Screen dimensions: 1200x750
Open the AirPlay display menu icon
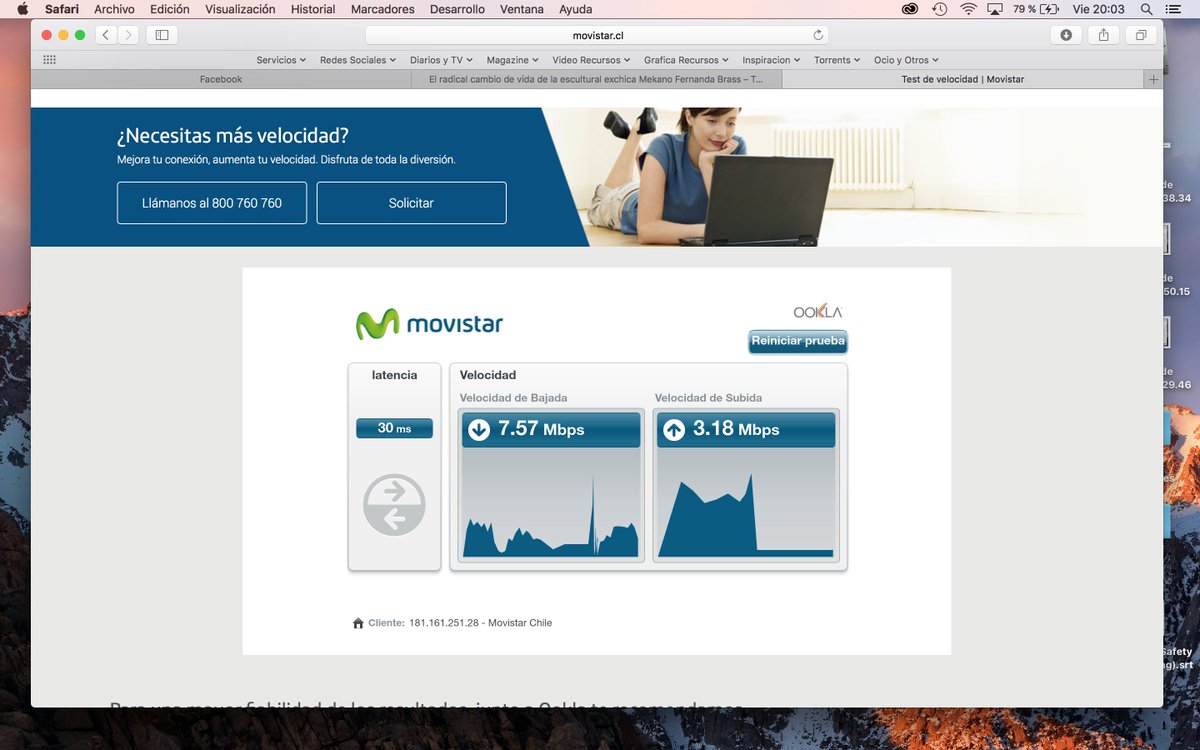click(x=995, y=9)
